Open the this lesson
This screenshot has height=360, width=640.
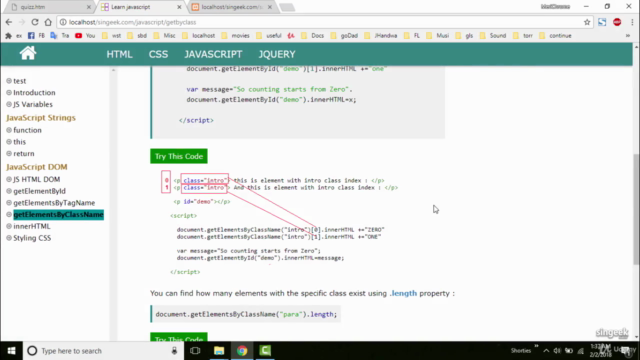[19, 142]
